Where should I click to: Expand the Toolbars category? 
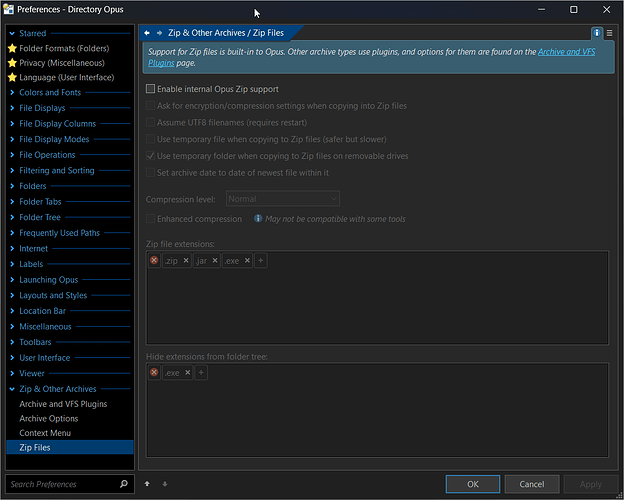[x=12, y=342]
